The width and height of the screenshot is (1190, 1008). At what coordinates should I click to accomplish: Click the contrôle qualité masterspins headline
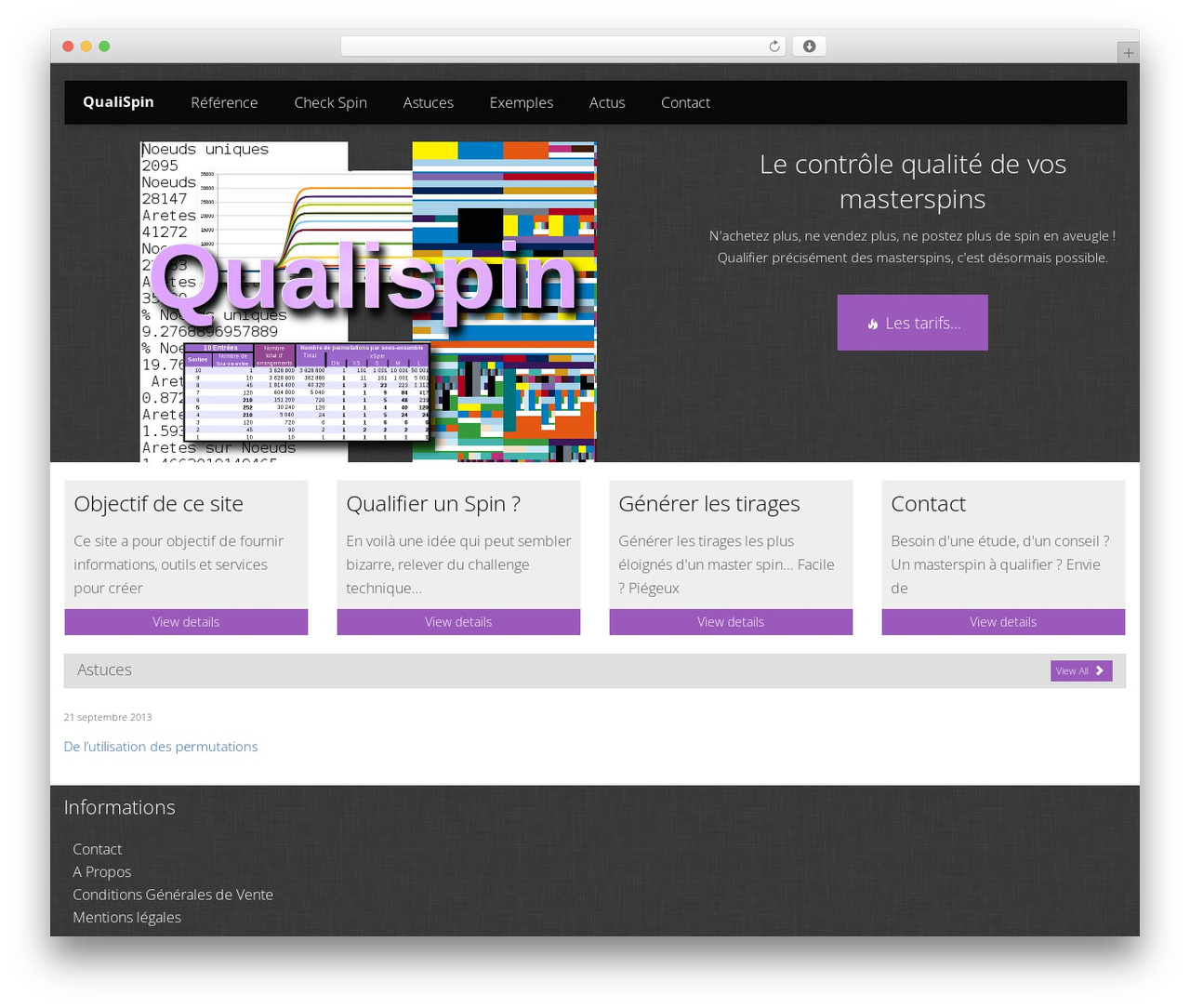click(912, 181)
